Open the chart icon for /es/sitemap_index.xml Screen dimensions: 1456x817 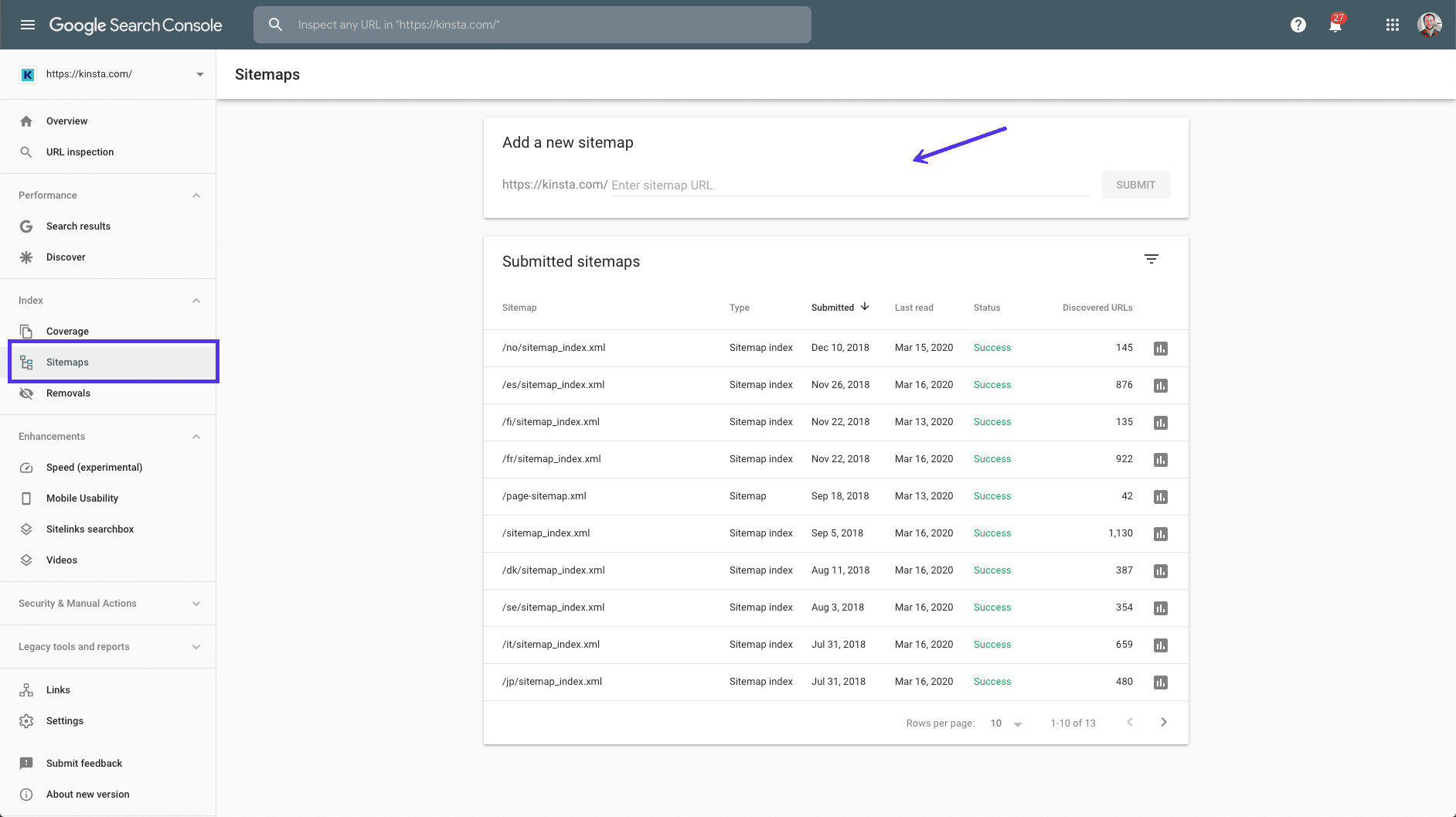(1161, 386)
